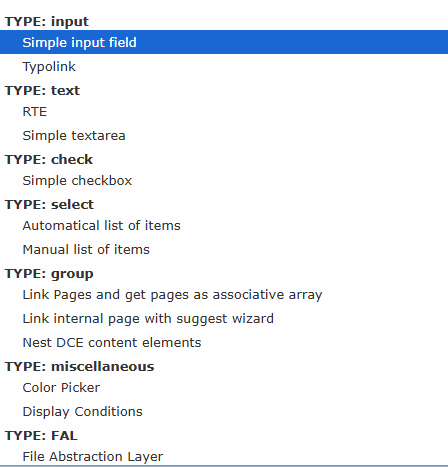The width and height of the screenshot is (448, 467).
Task: Click the TYPE: input group header
Action: click(x=47, y=21)
